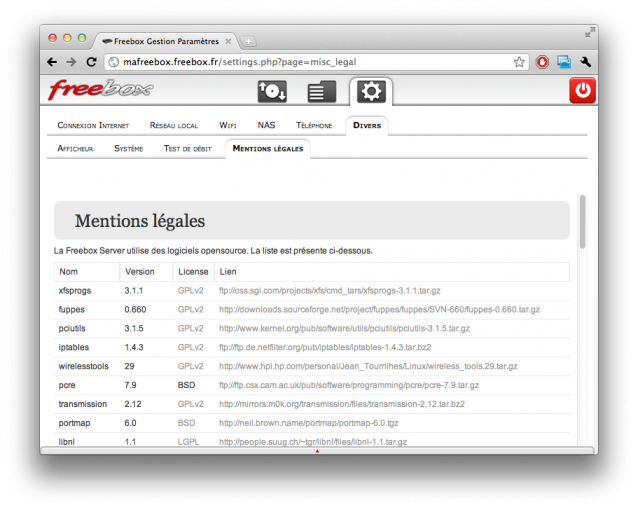Open the portmap-6.0.tgz link
This screenshot has height=510, width=638.
(x=308, y=423)
